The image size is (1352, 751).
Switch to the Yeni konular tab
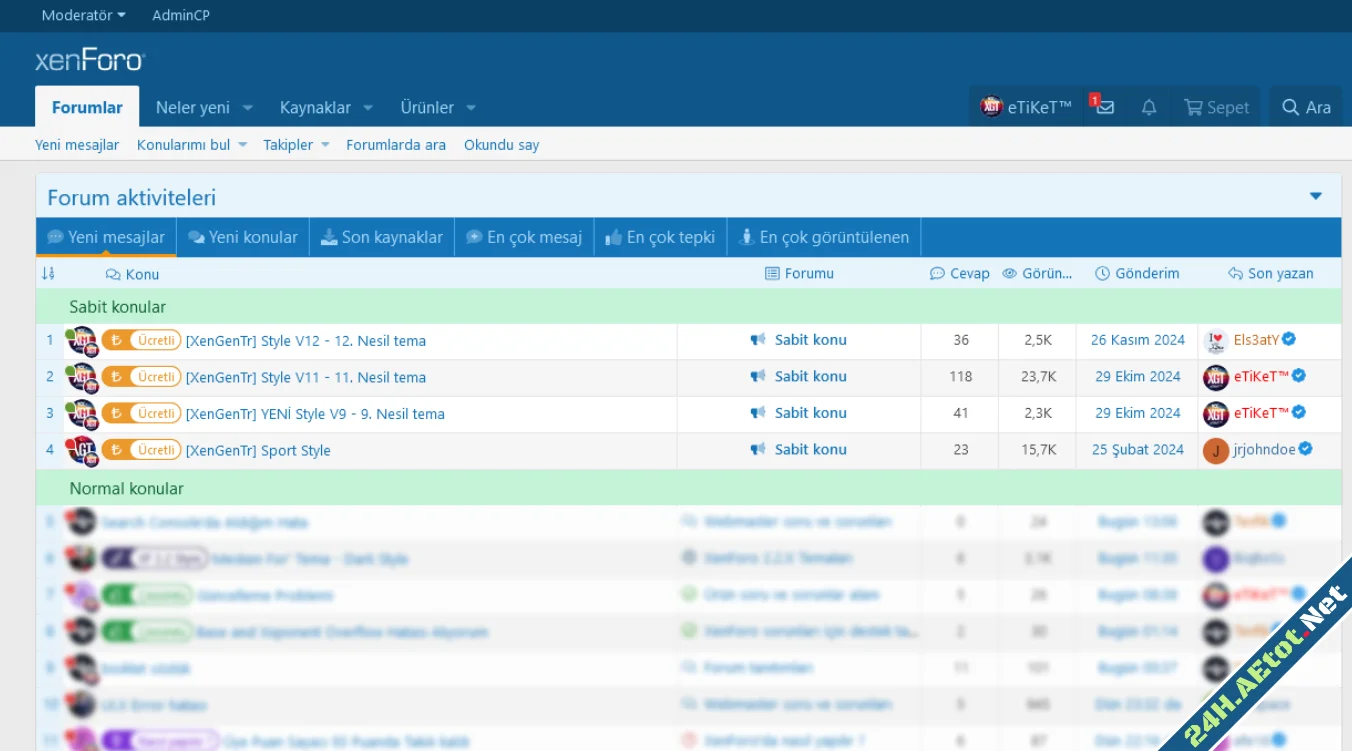[243, 237]
